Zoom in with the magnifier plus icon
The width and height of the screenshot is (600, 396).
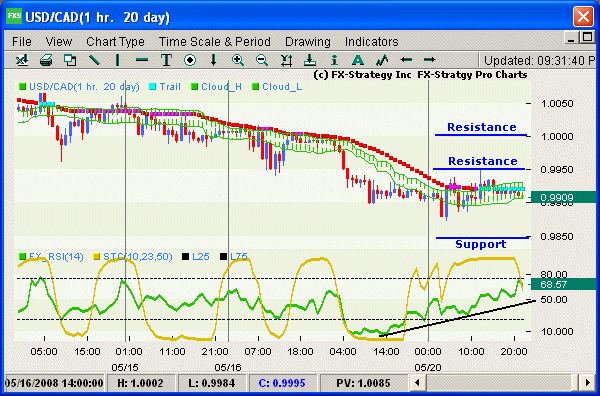tap(238, 60)
